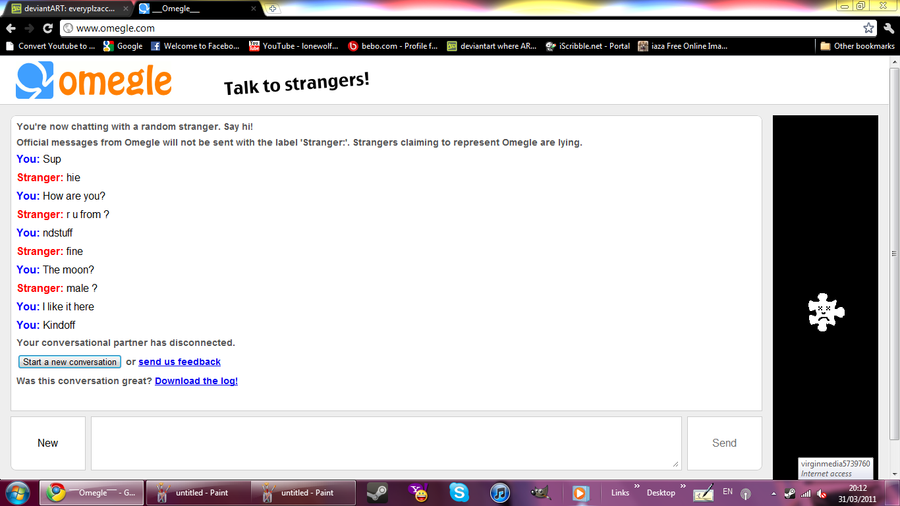Open the Chrome wrench settings menu
The width and height of the screenshot is (900, 506).
tap(889, 28)
